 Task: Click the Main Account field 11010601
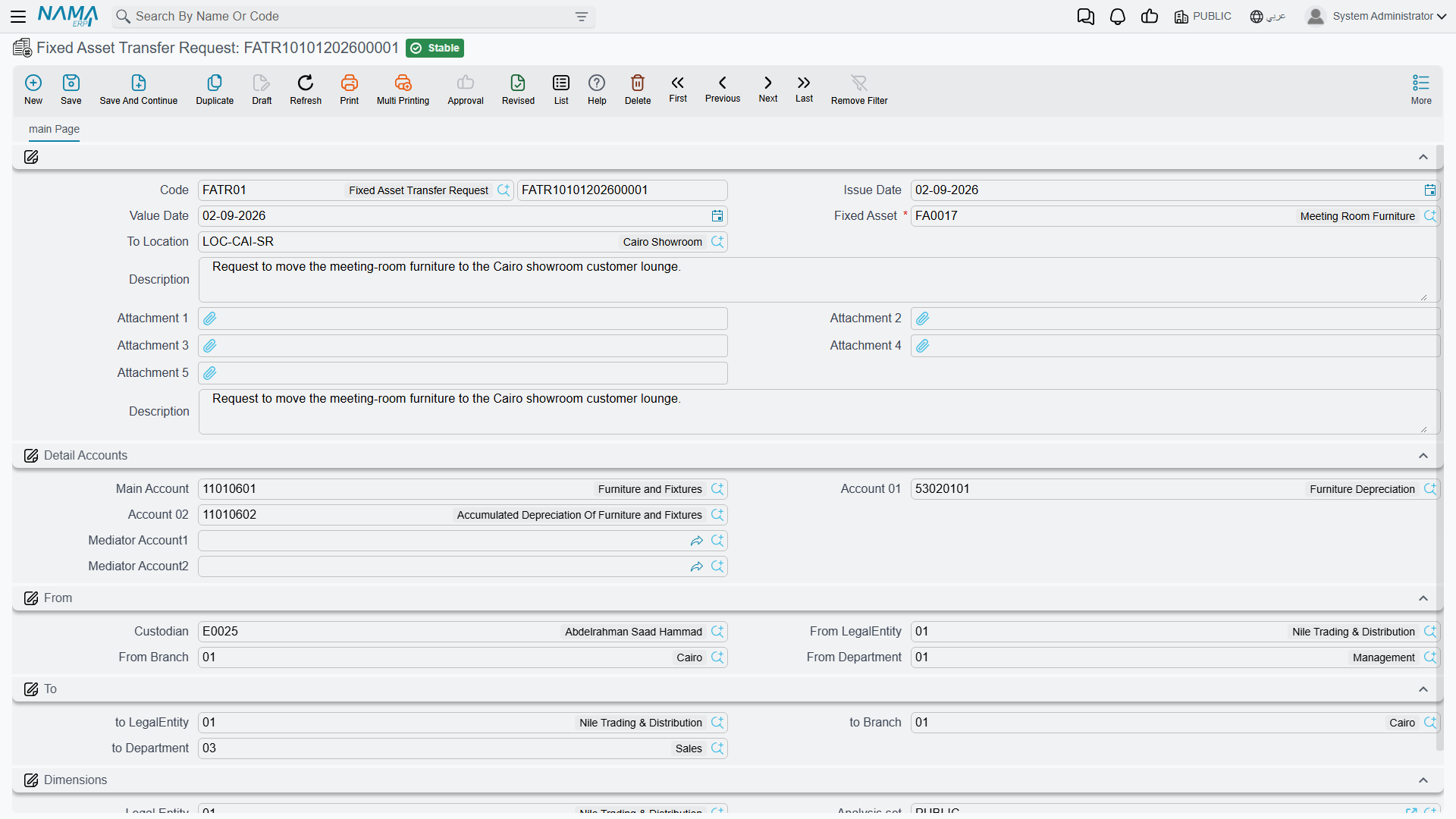[x=463, y=489]
